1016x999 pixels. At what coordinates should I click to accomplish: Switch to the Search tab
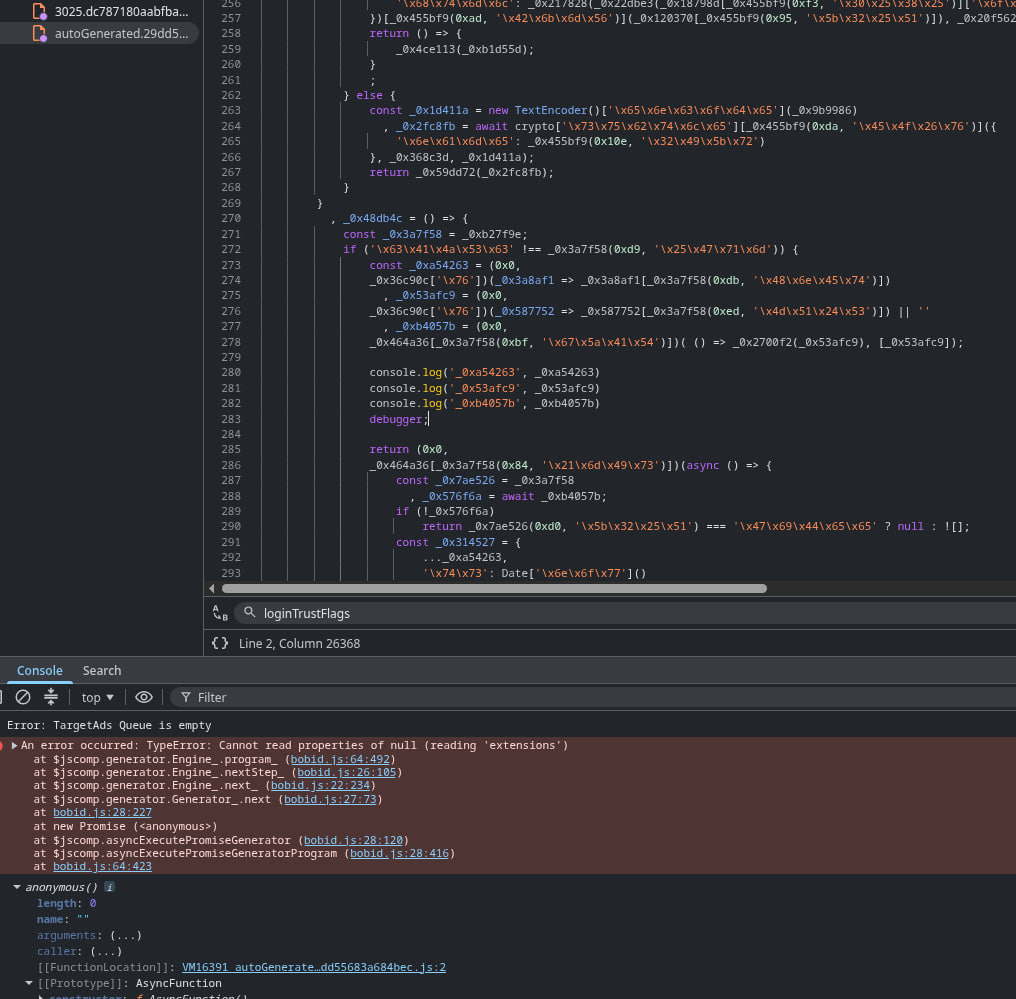tap(102, 671)
